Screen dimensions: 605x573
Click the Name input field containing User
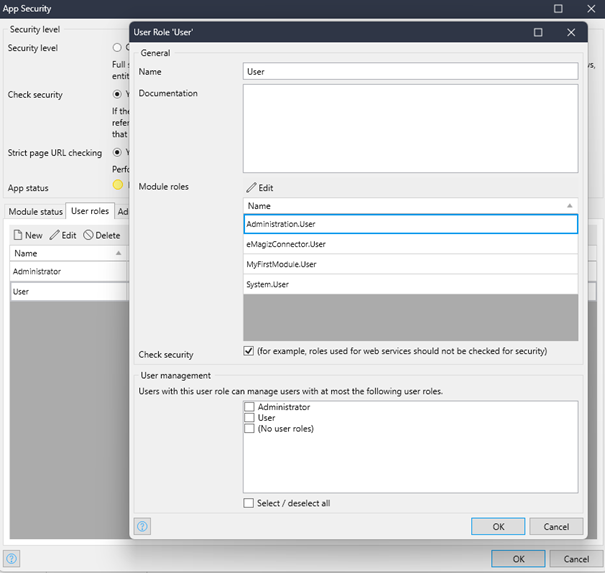pyautogui.click(x=411, y=71)
